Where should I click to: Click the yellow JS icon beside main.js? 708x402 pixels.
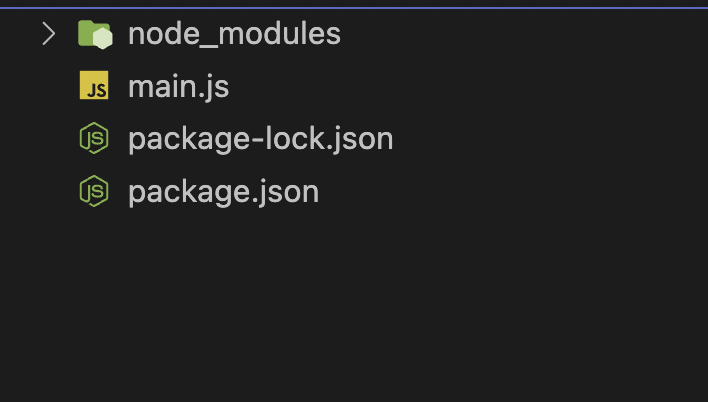(94, 88)
